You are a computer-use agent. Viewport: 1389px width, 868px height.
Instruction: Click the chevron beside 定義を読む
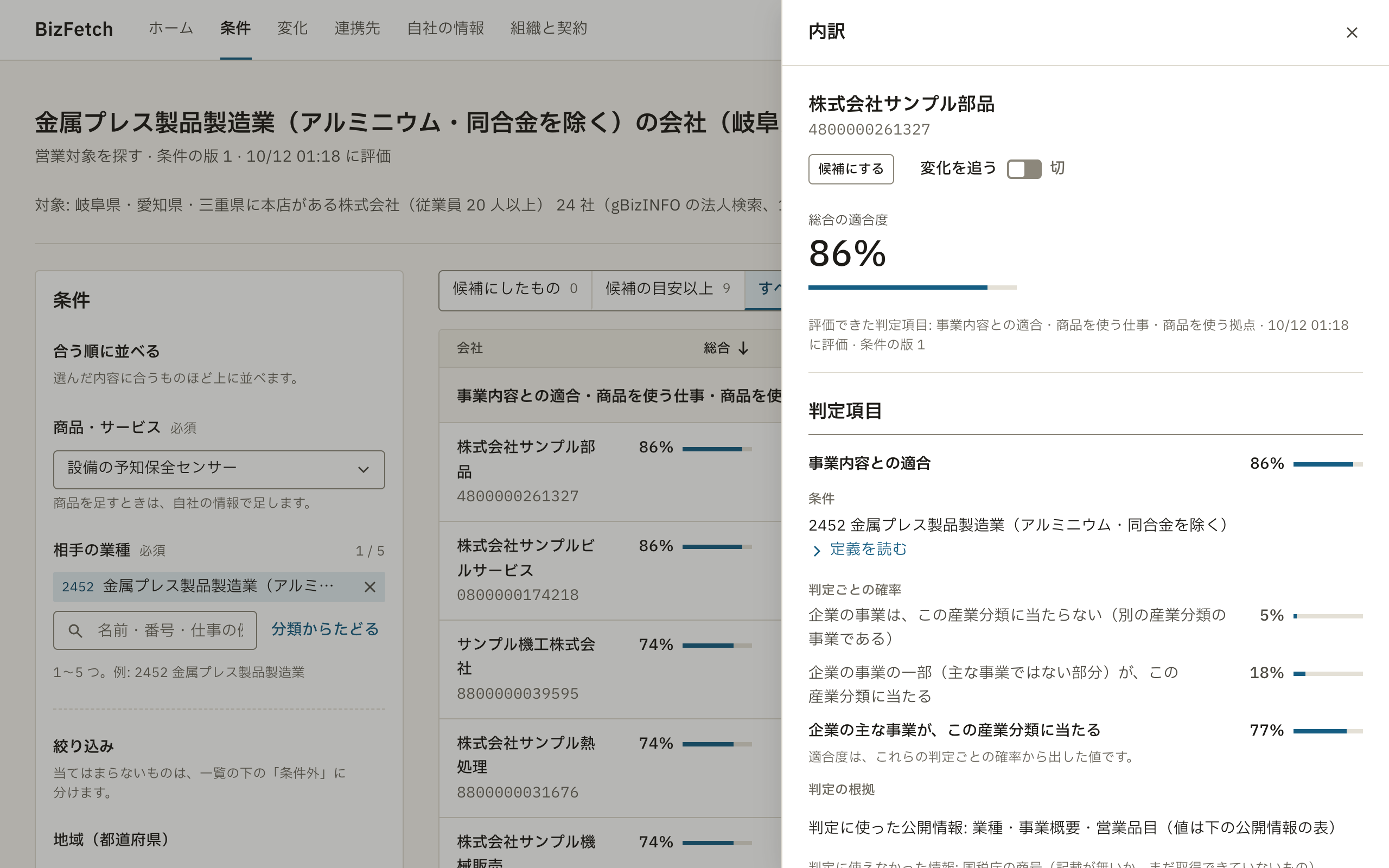click(x=816, y=551)
